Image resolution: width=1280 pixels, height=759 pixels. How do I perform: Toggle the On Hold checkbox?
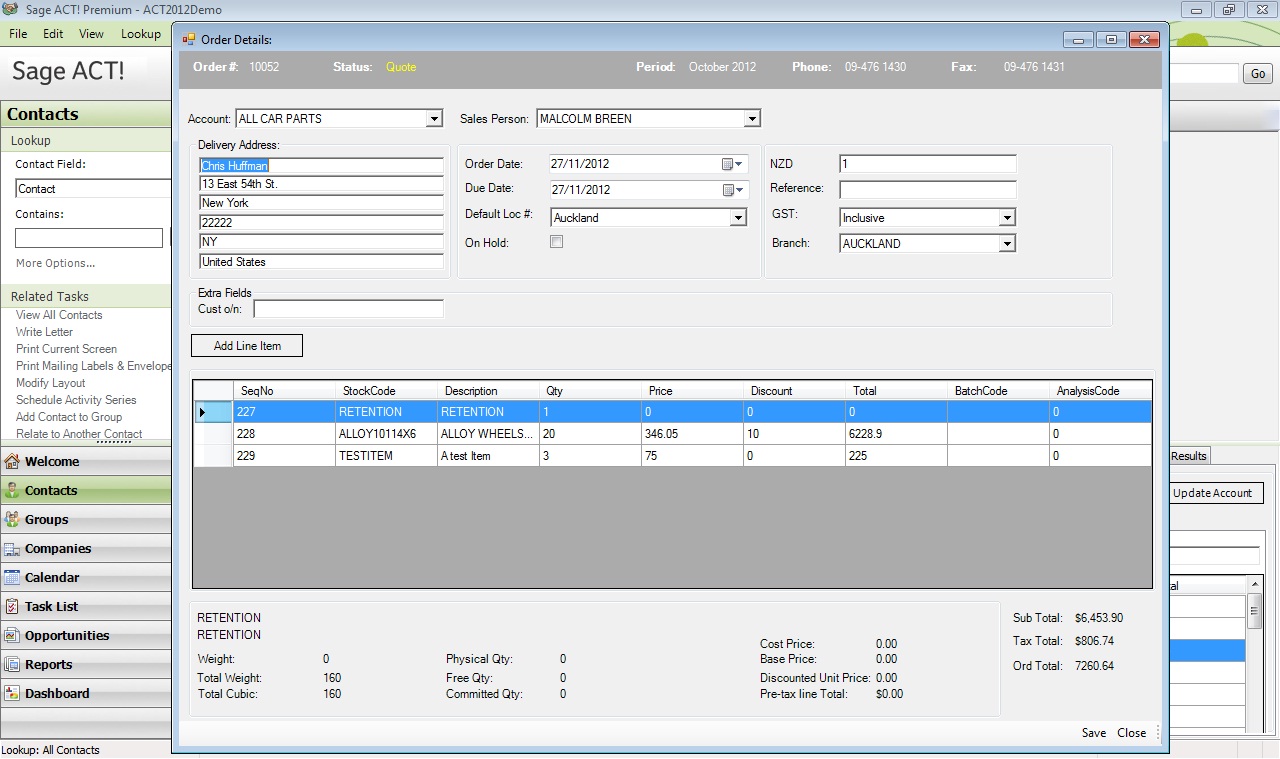point(557,242)
